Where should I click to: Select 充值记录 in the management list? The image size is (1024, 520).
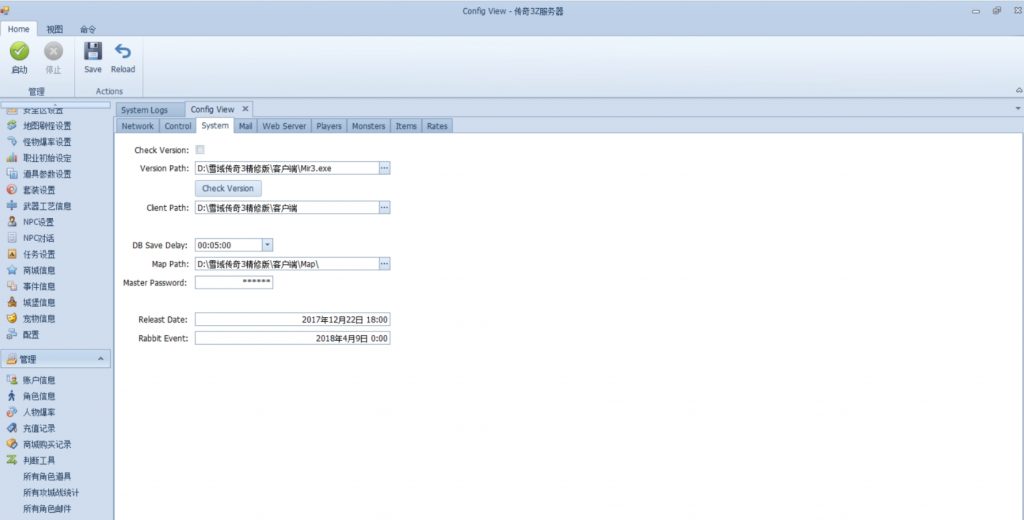coord(38,428)
